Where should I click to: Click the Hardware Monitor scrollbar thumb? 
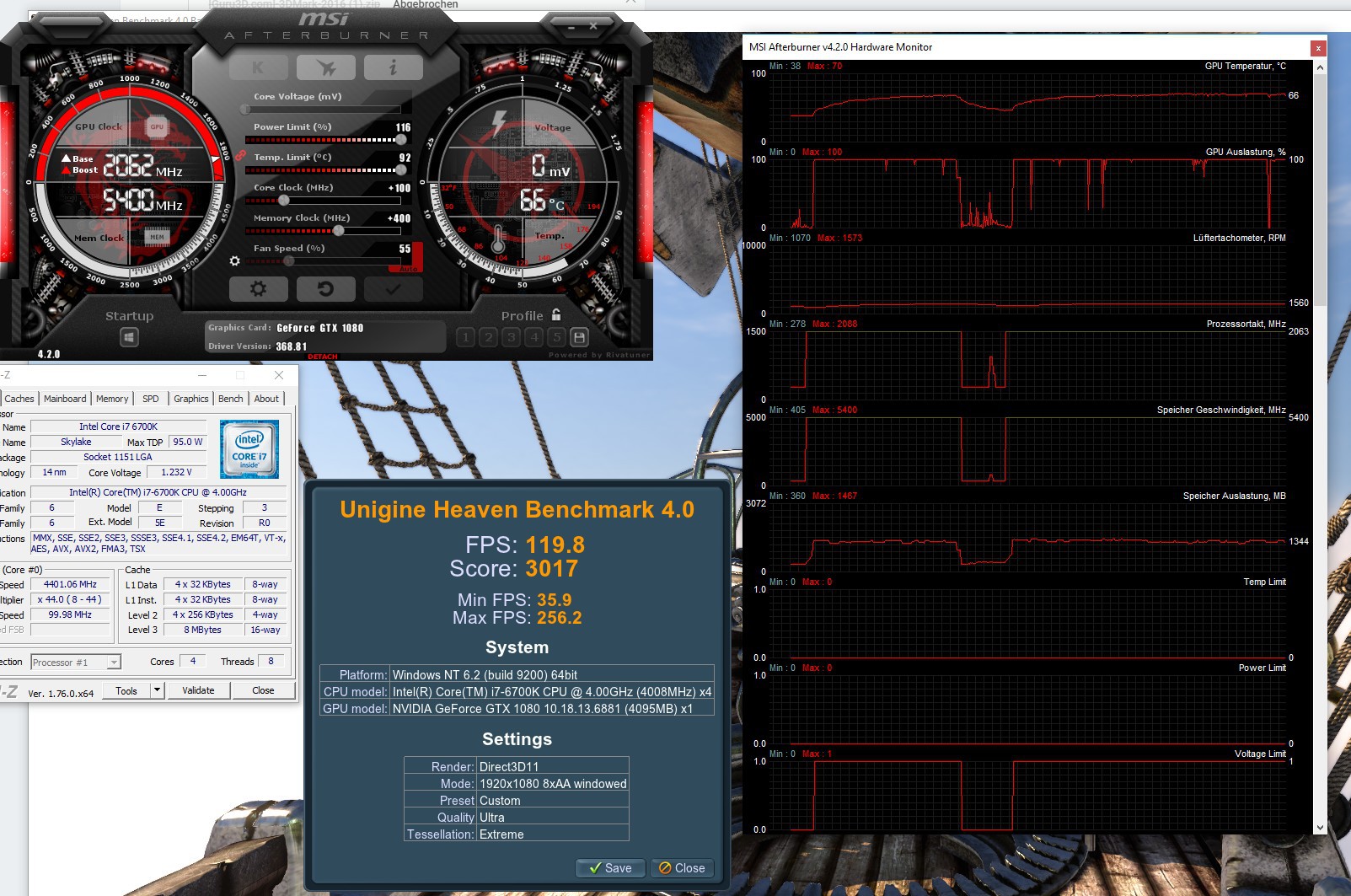(x=1320, y=190)
